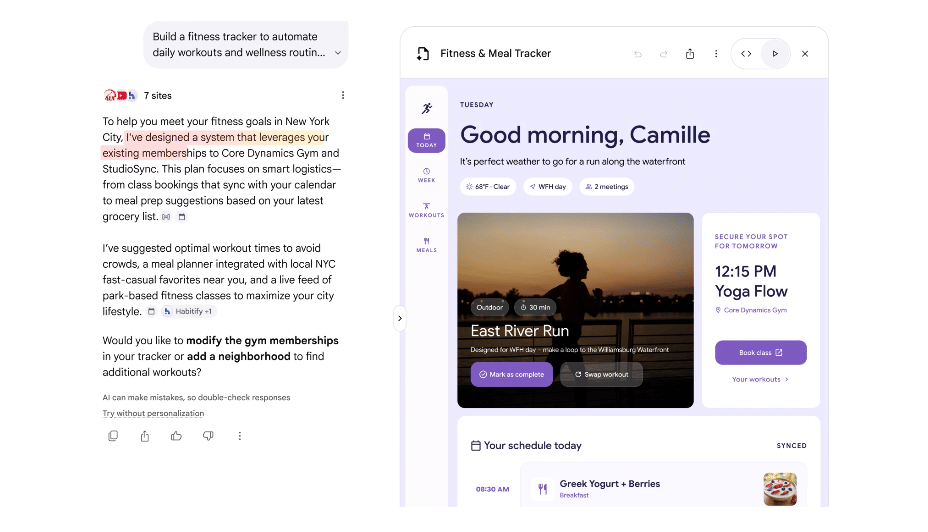
Task: Click the 2 meetings chip
Action: point(607,186)
